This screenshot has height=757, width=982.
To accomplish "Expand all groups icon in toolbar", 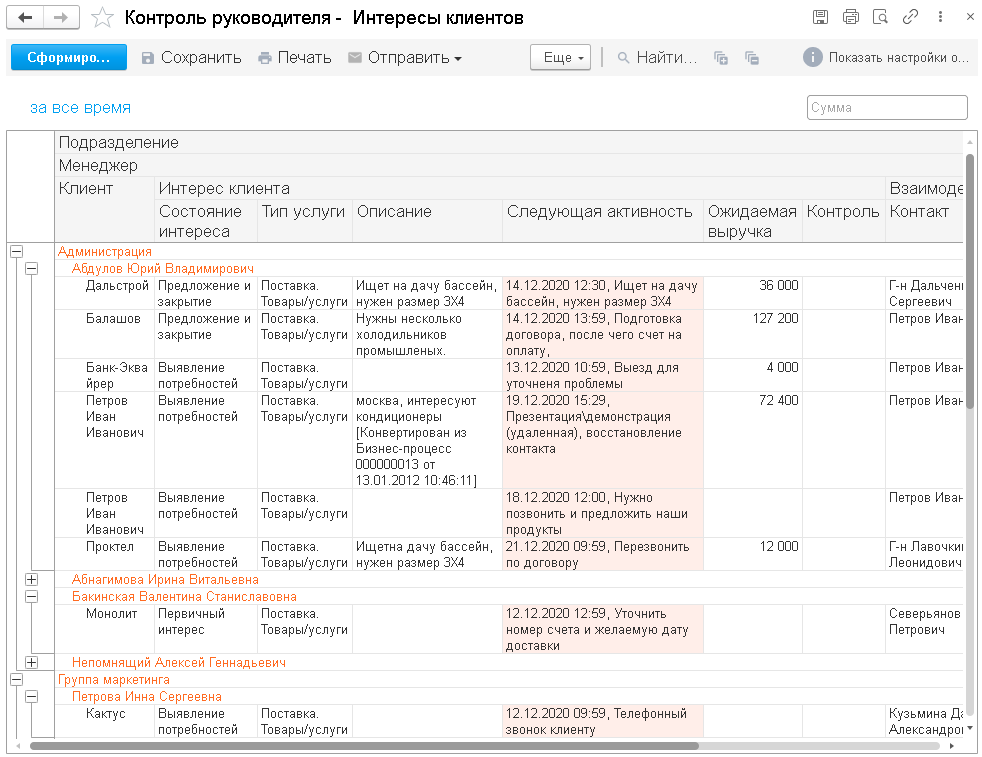I will click(x=721, y=58).
